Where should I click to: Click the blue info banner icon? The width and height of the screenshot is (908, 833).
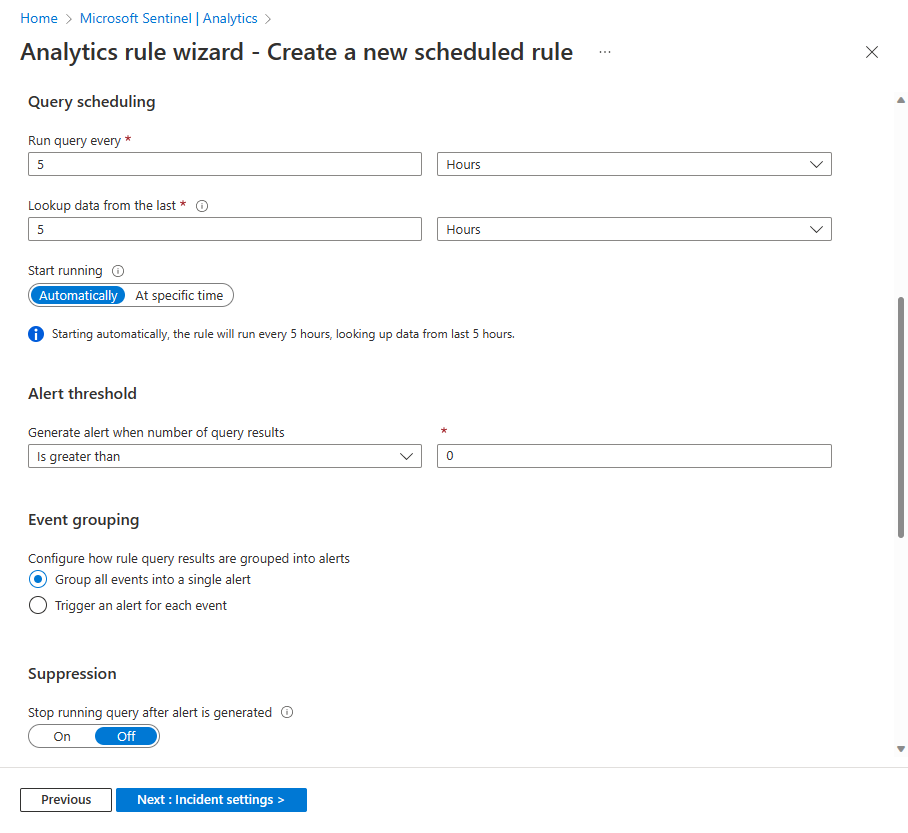36,333
